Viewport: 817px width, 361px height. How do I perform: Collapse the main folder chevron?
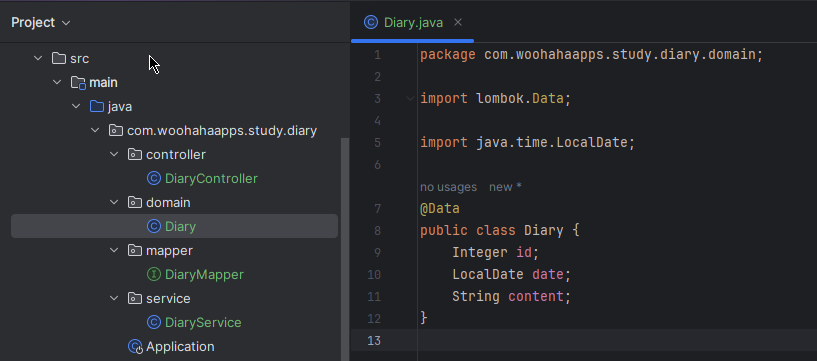click(57, 82)
